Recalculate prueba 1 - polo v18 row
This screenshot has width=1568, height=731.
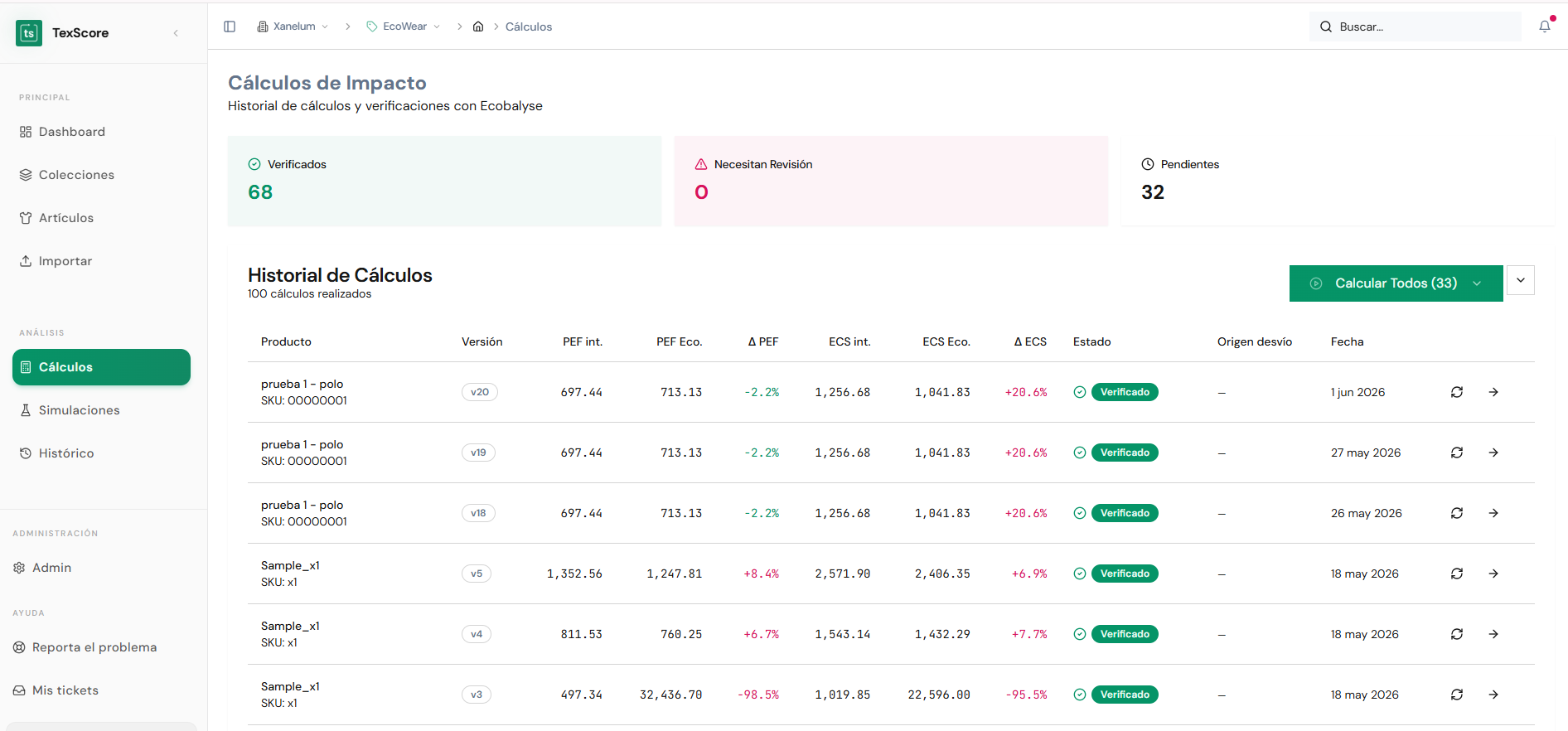click(x=1457, y=513)
